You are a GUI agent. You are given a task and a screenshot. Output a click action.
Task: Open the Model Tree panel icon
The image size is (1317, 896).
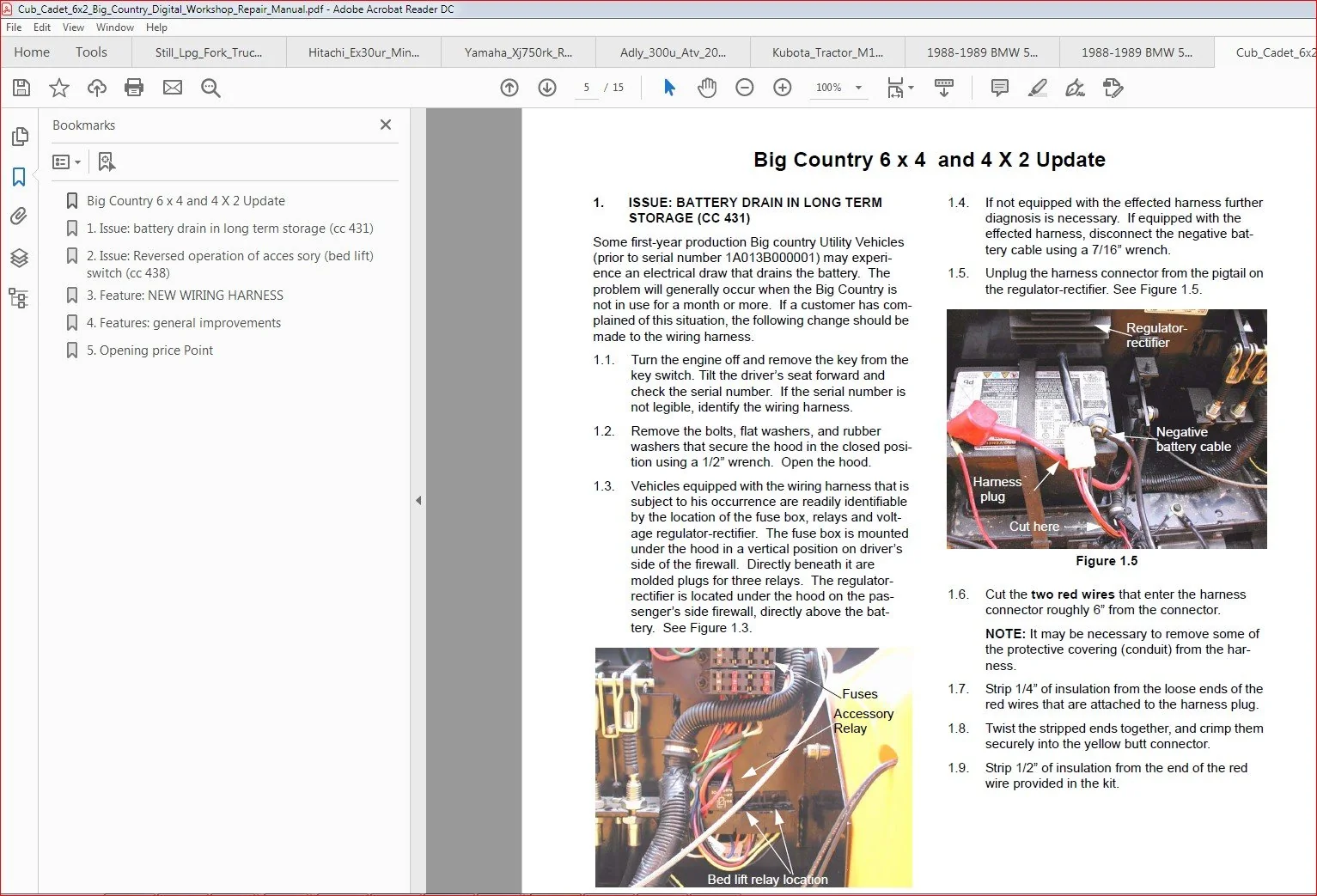click(18, 298)
